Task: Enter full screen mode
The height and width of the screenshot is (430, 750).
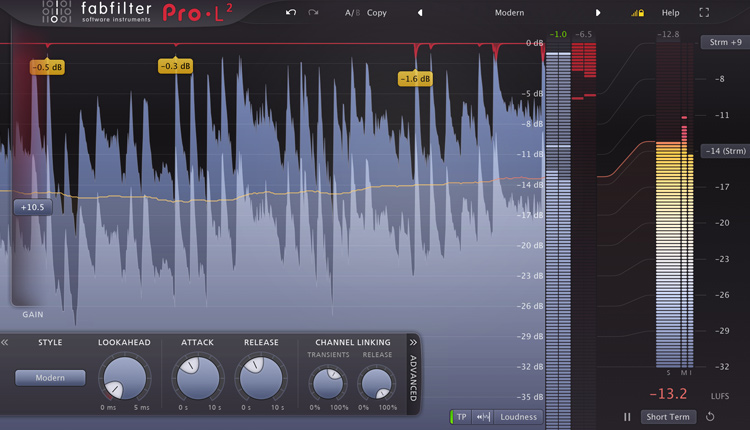Action: click(x=704, y=13)
